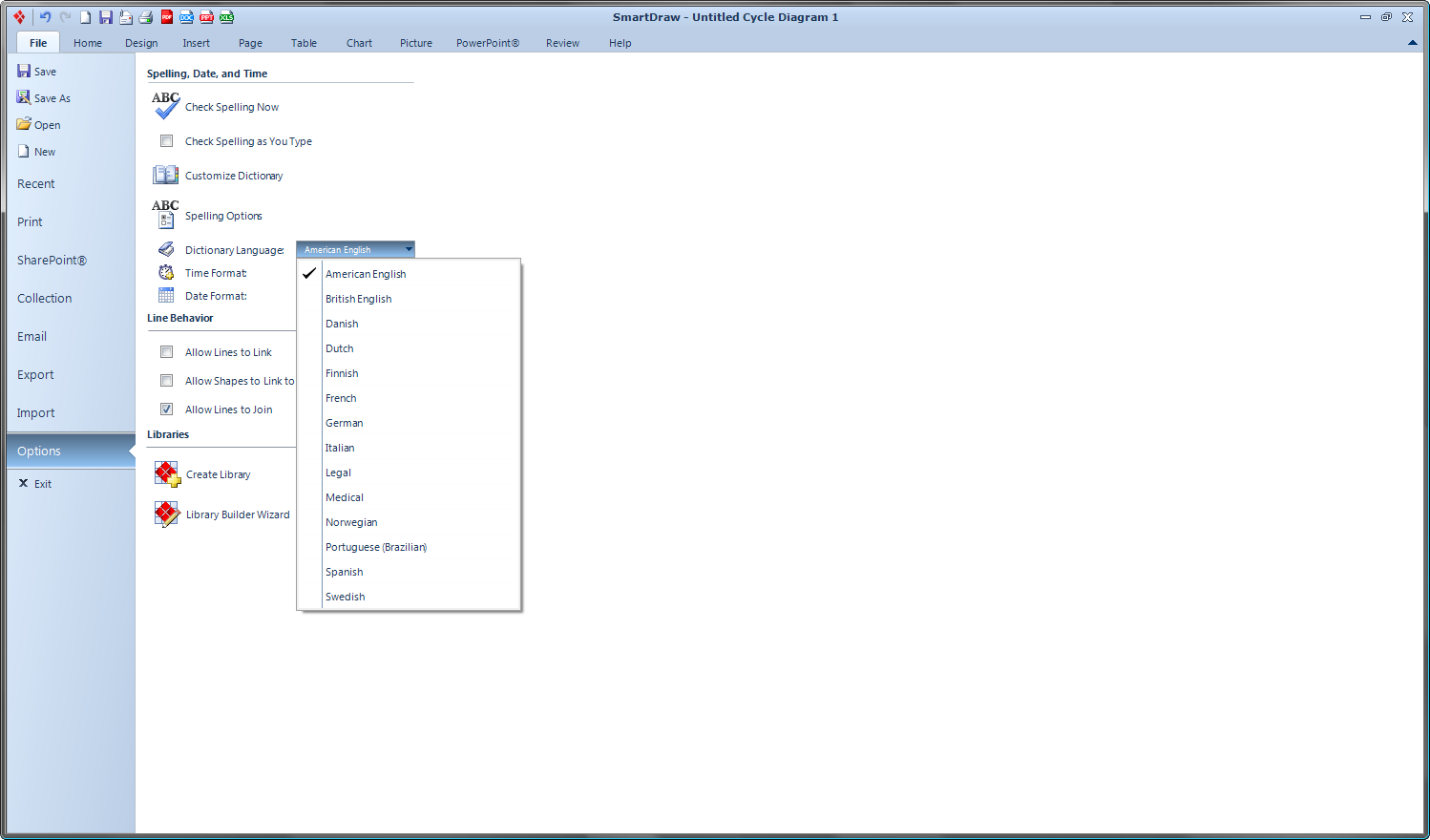Screen dimensions: 1430x840
Task: Uncheck the Allow Lines to Join checkbox
Action: pos(167,409)
